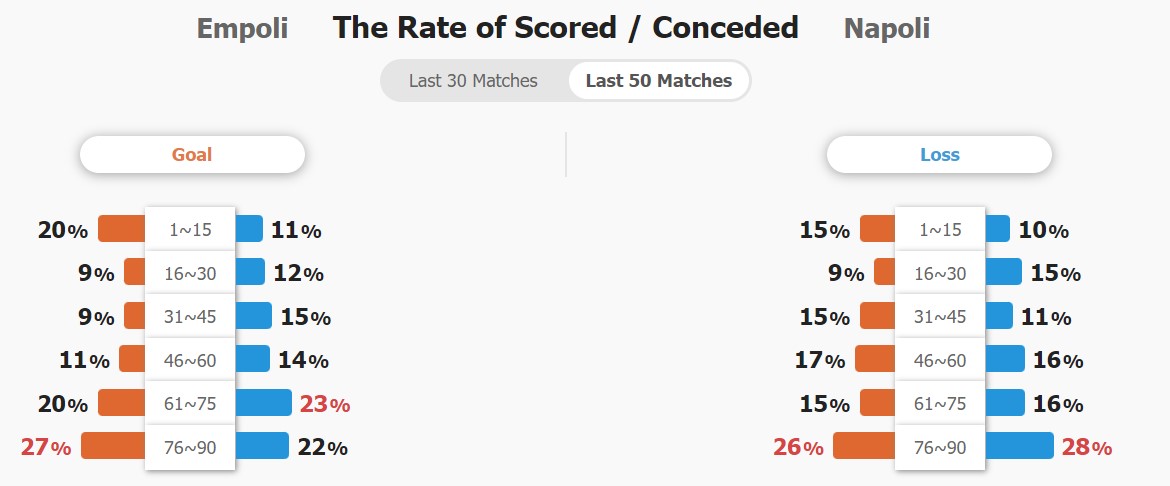
Task: Click Goal panel's 76~90 minute label
Action: [x=190, y=447]
